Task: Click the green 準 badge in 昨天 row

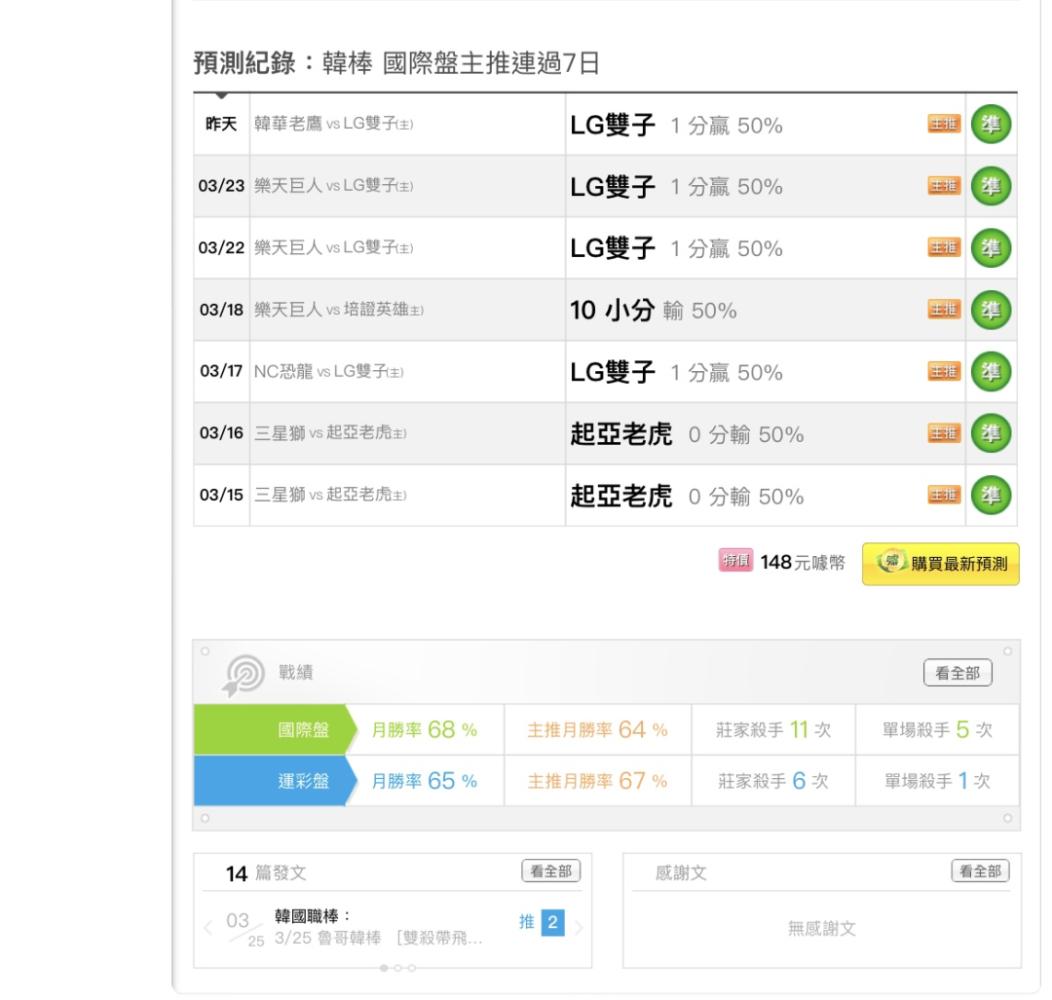Action: (991, 124)
